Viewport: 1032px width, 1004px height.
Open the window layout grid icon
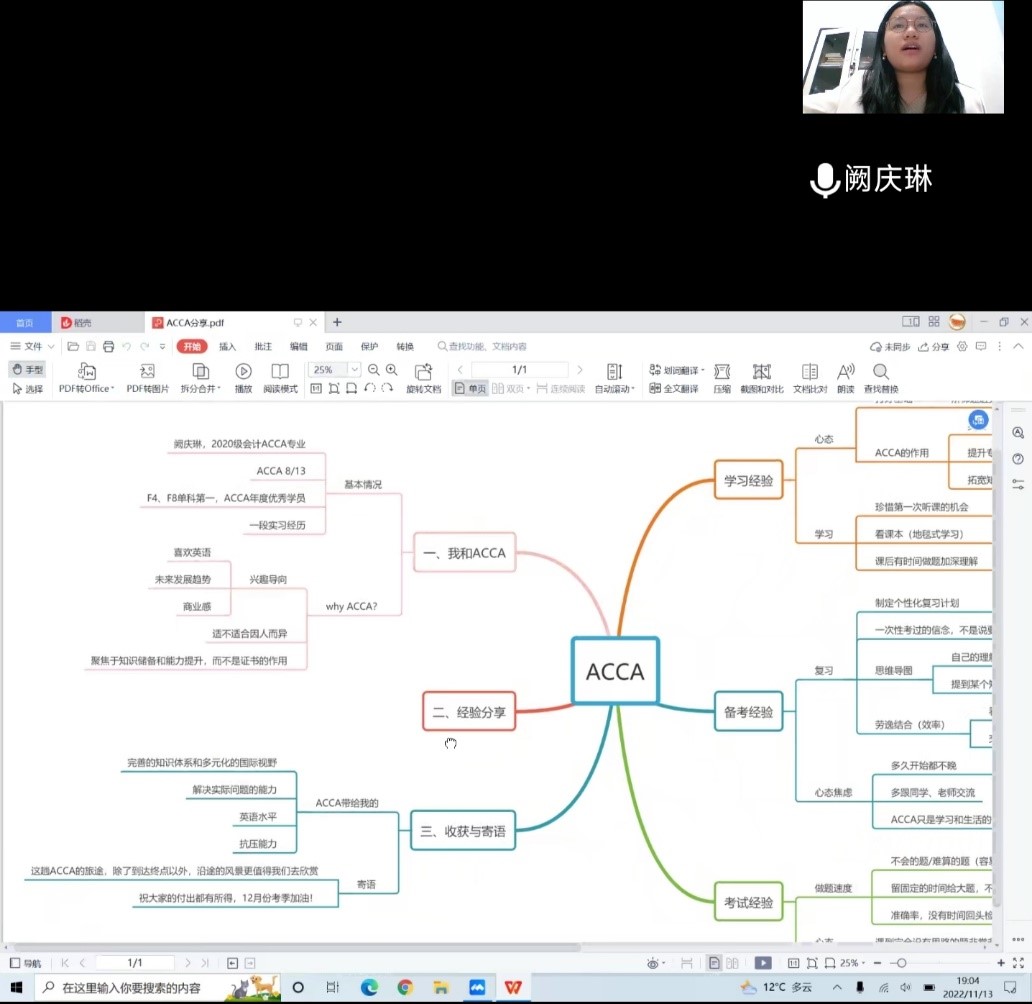click(934, 321)
